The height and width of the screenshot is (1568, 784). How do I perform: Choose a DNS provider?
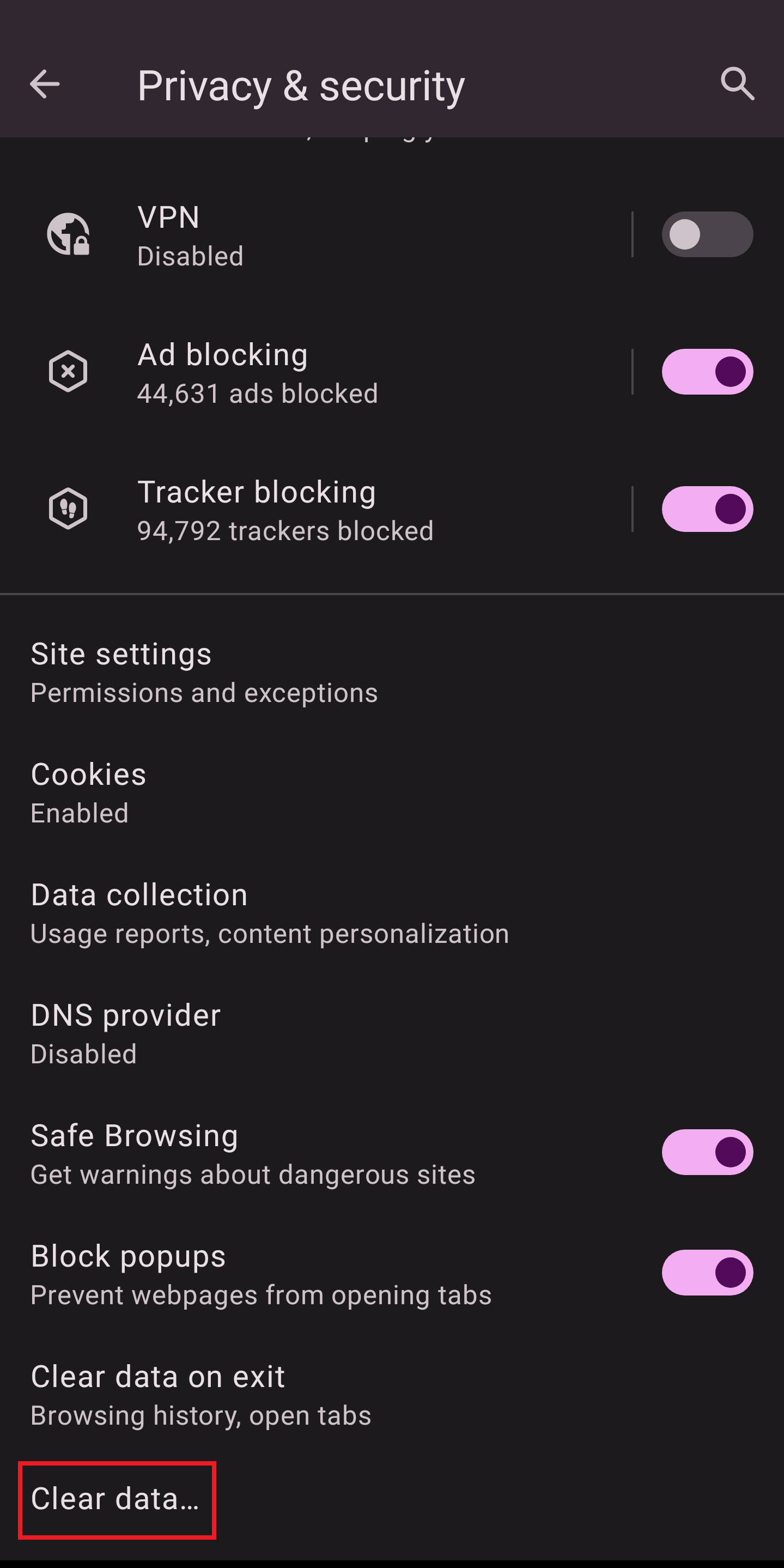click(125, 1033)
